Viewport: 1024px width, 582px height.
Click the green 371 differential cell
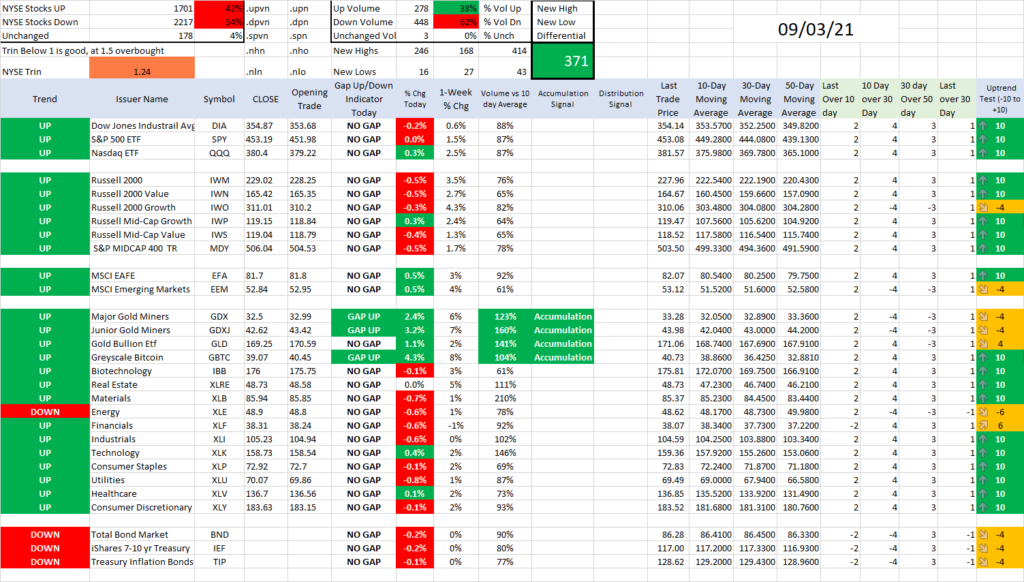tap(561, 61)
